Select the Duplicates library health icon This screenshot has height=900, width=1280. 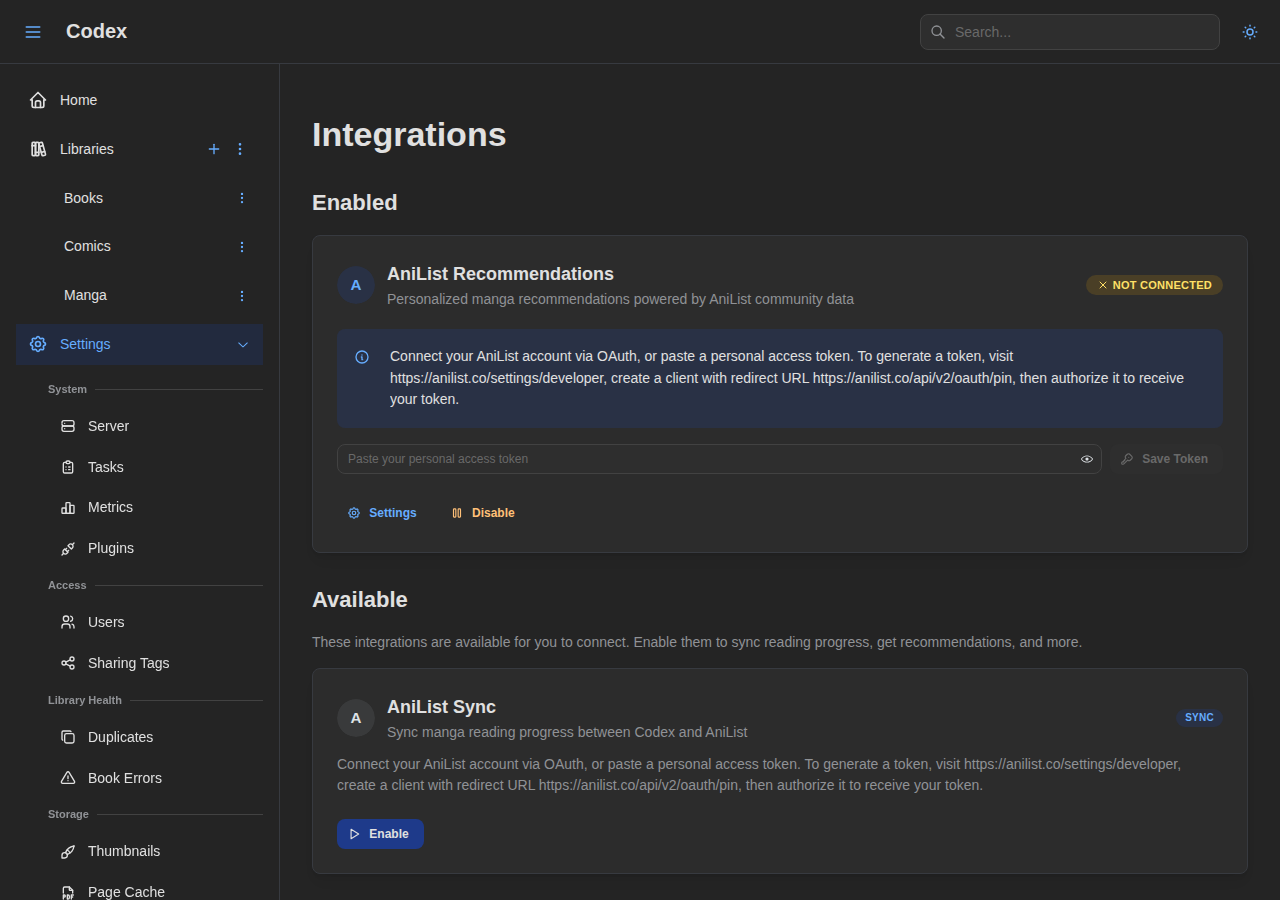click(x=67, y=737)
